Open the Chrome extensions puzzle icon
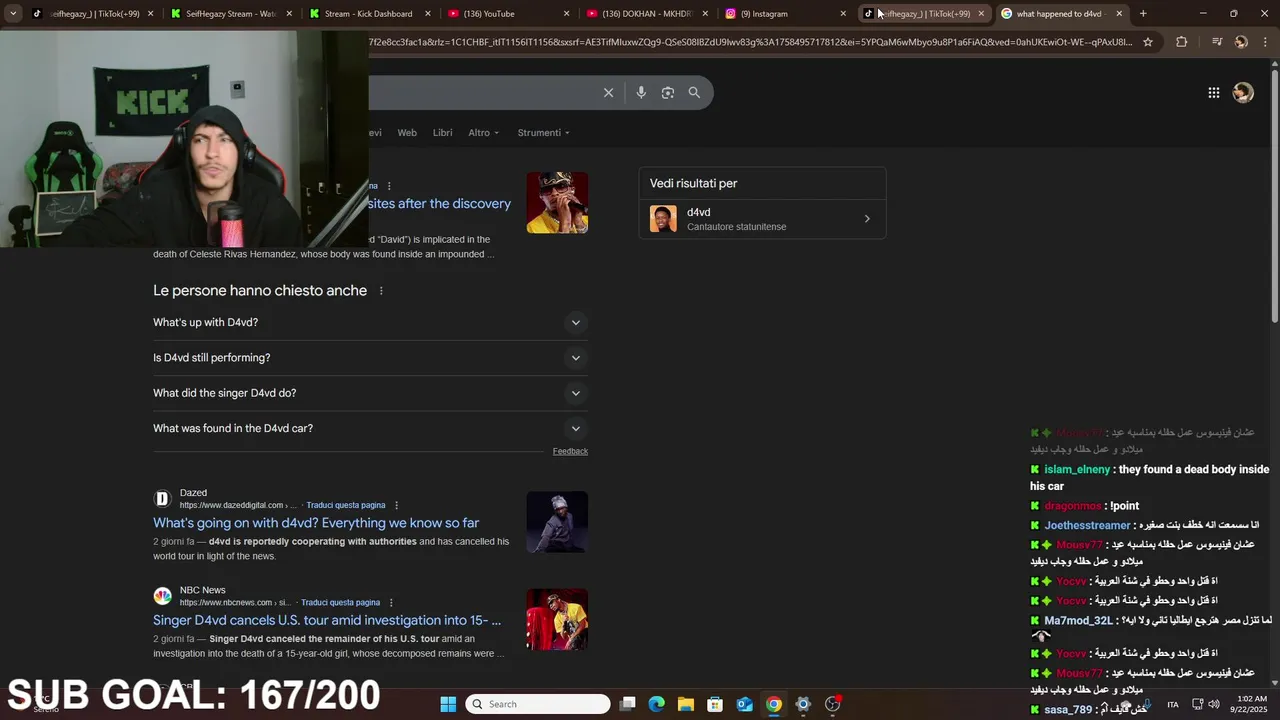The width and height of the screenshot is (1280, 720). click(1181, 42)
